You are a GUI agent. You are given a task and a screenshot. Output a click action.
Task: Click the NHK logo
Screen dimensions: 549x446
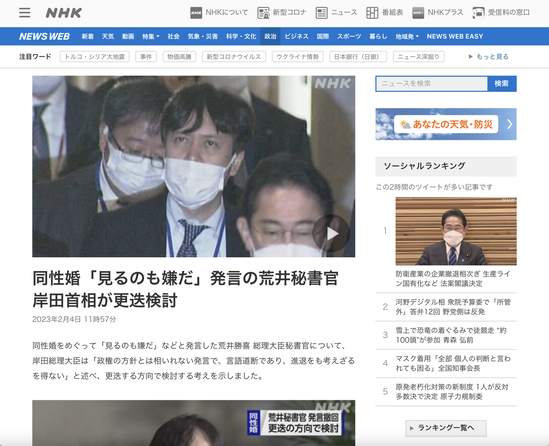click(x=64, y=13)
